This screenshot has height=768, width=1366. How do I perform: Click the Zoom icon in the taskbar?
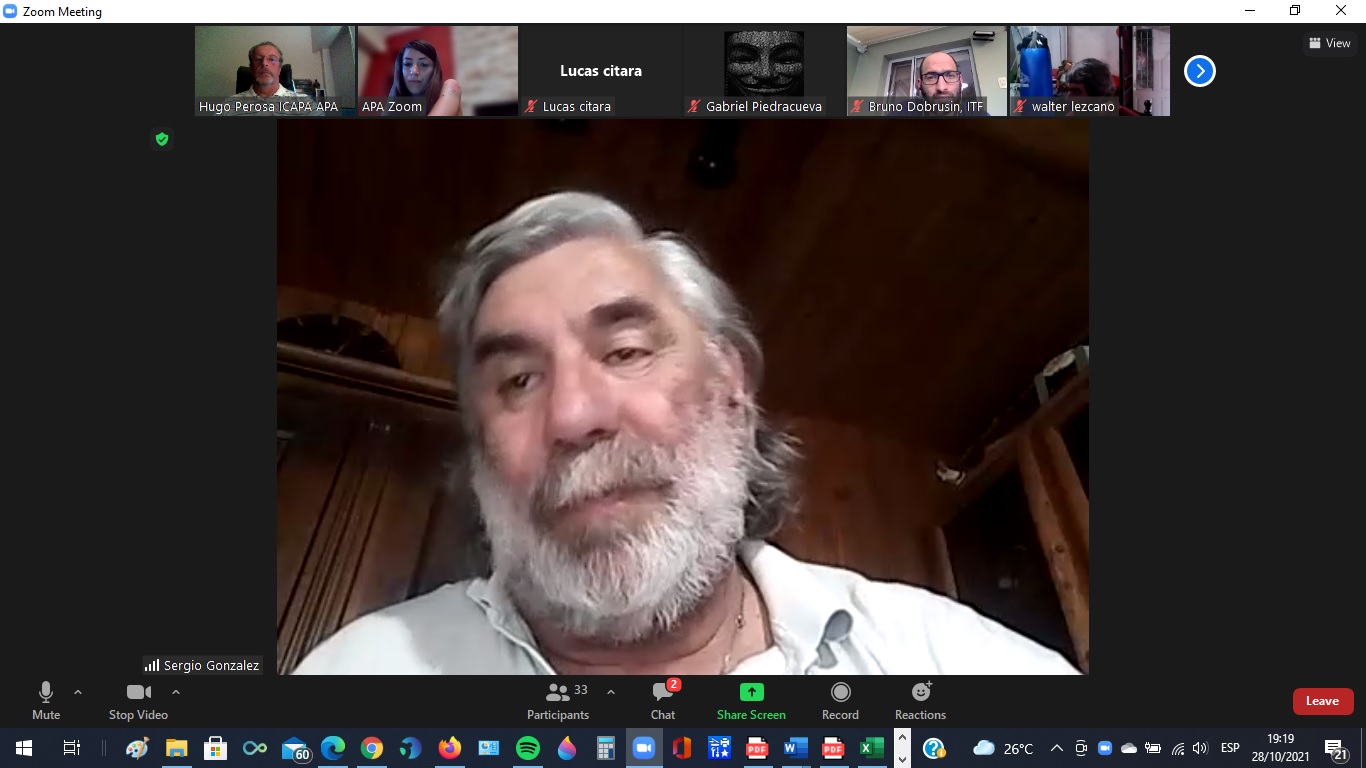coord(644,747)
